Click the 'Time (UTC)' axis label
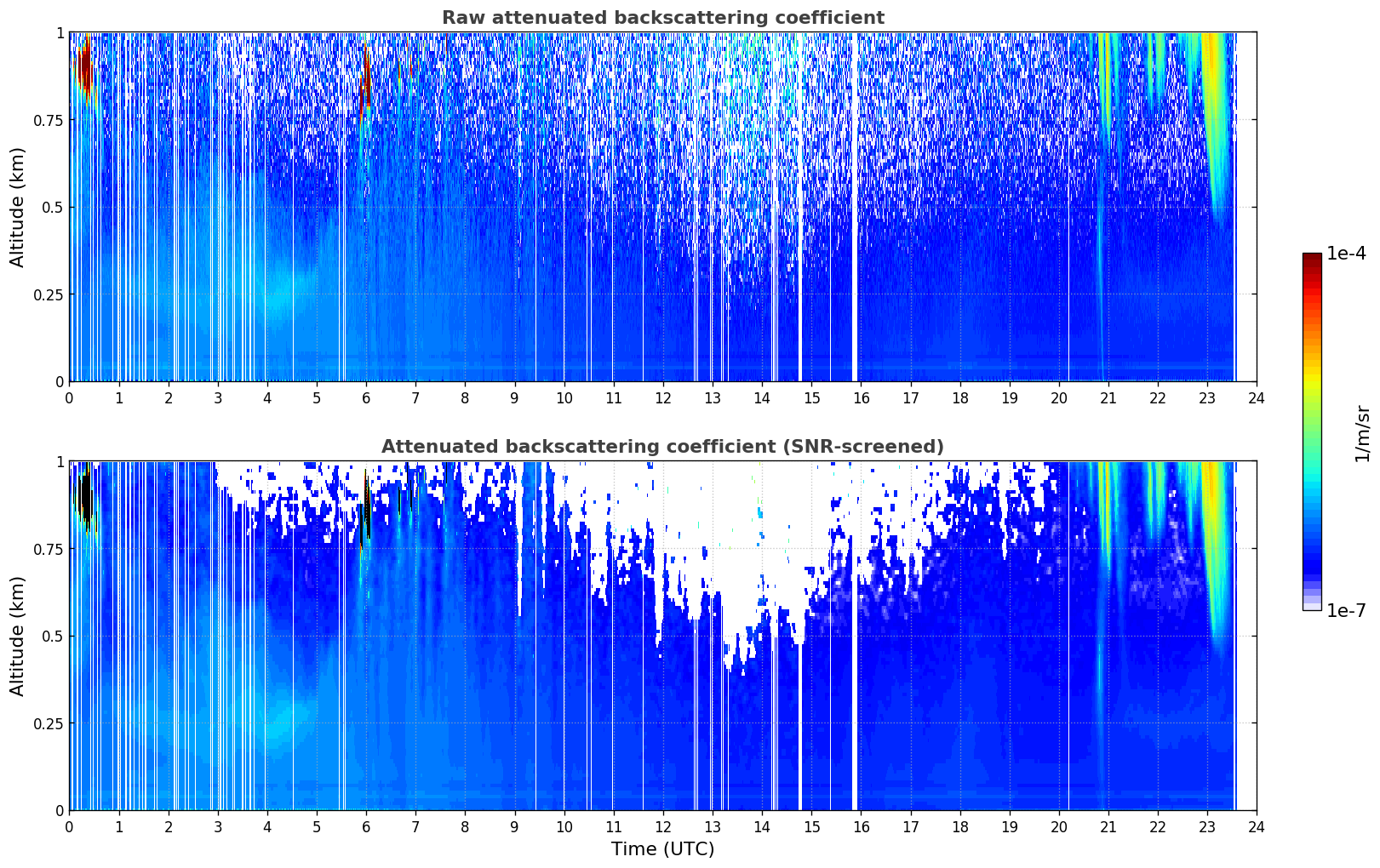Viewport: 1380px width, 868px height. 662,849
